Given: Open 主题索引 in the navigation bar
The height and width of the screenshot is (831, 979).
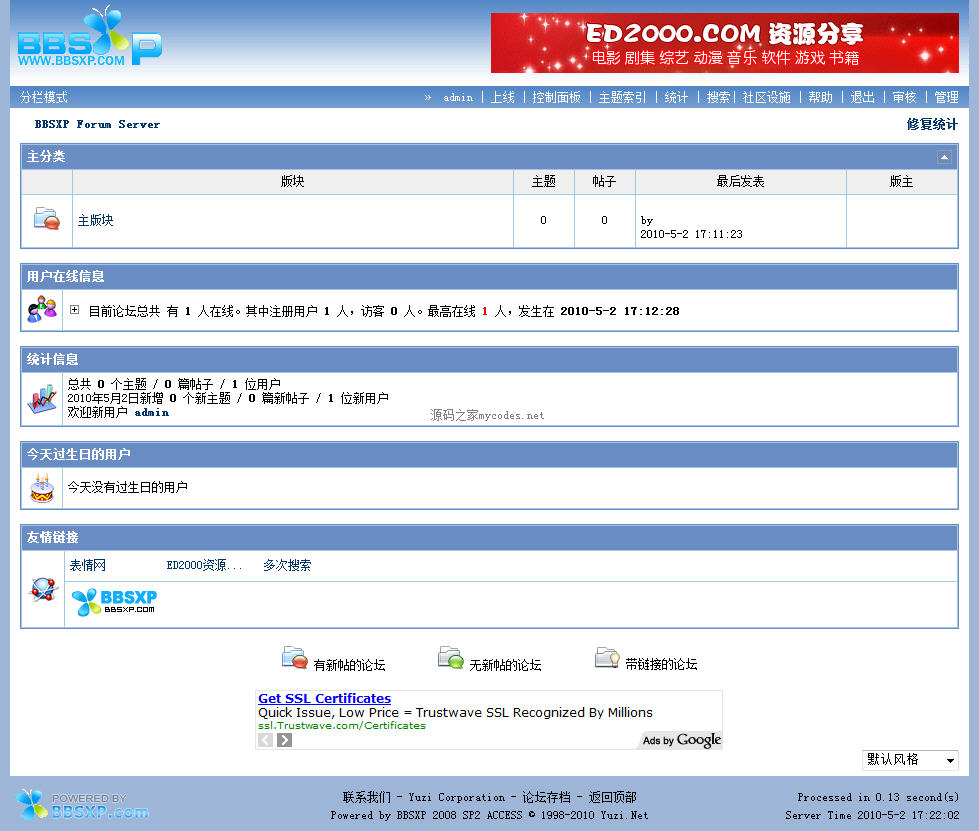Looking at the screenshot, I should click(x=622, y=97).
